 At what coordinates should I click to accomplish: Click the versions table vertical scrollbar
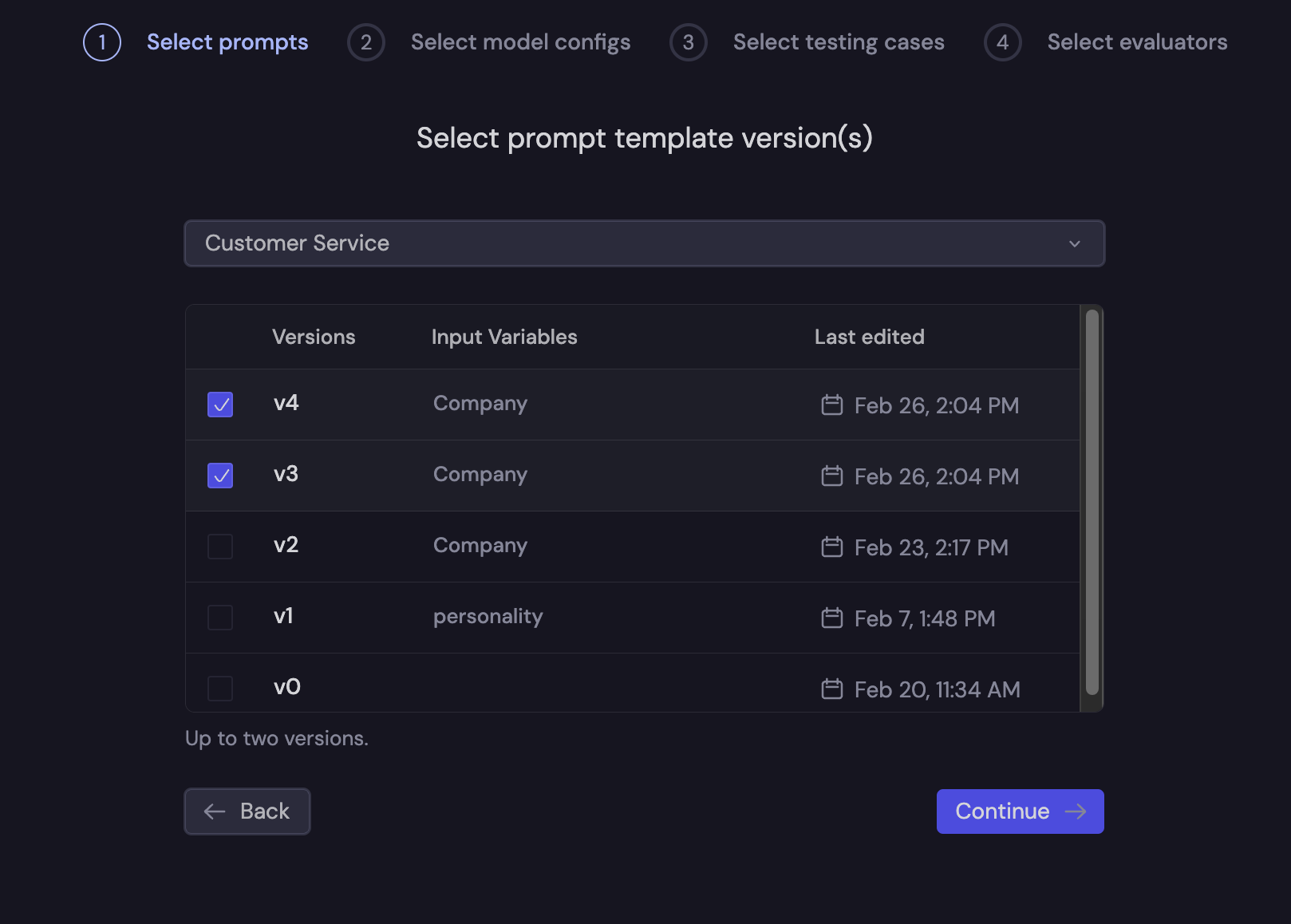tap(1092, 503)
